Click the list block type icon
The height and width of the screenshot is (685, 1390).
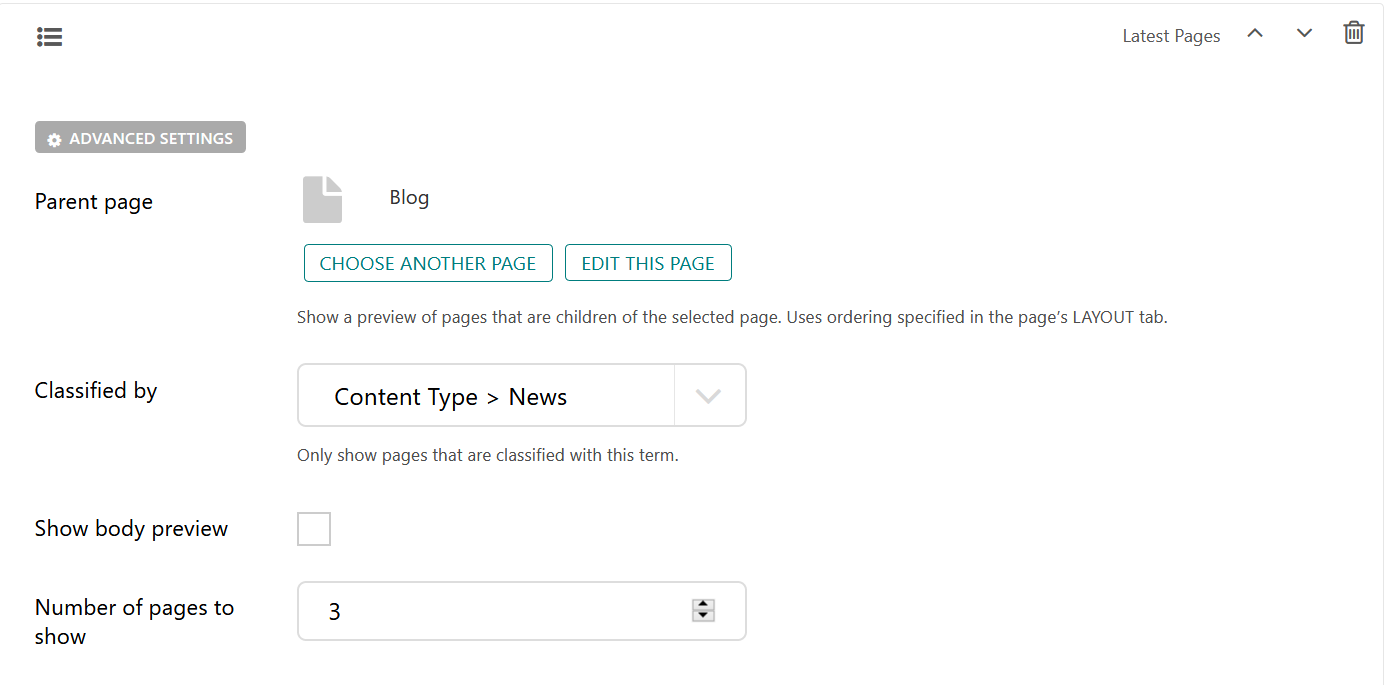[x=49, y=37]
